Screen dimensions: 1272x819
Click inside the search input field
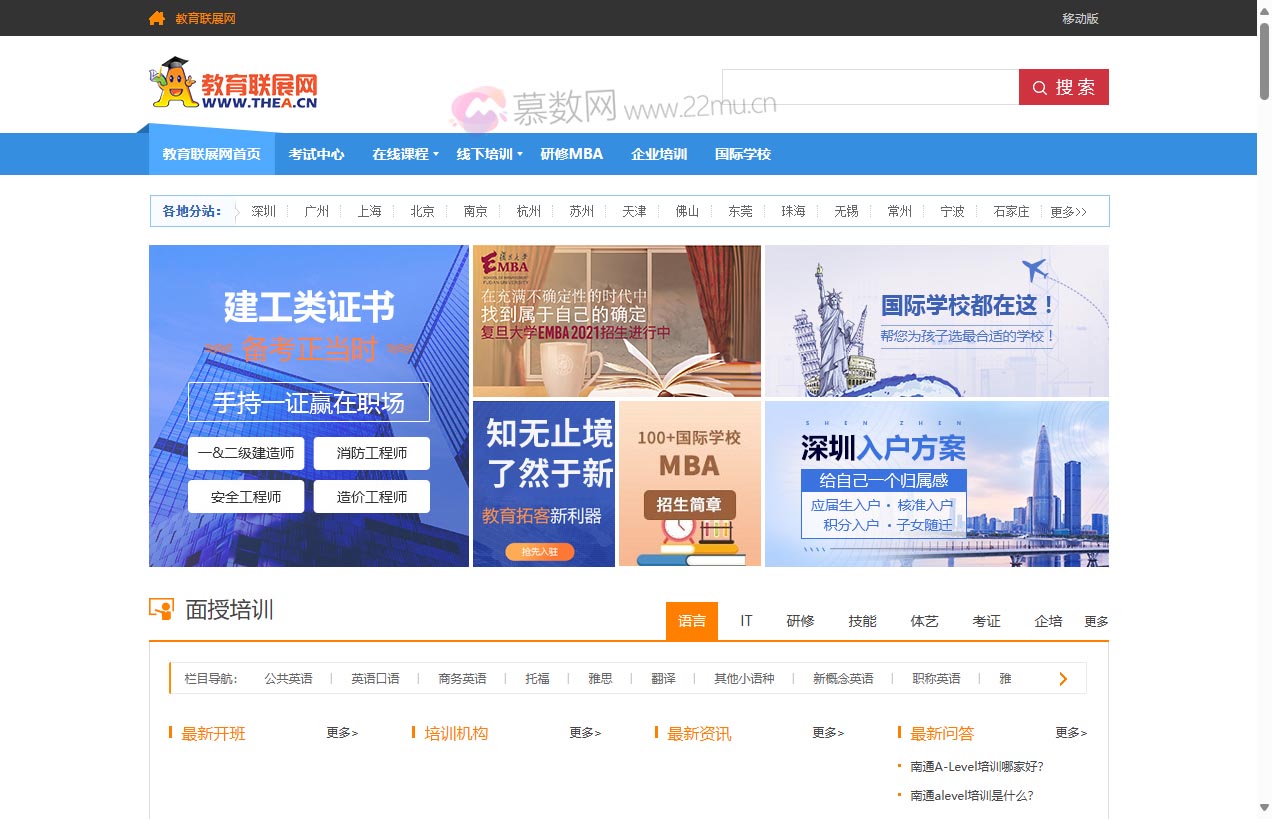tap(870, 87)
